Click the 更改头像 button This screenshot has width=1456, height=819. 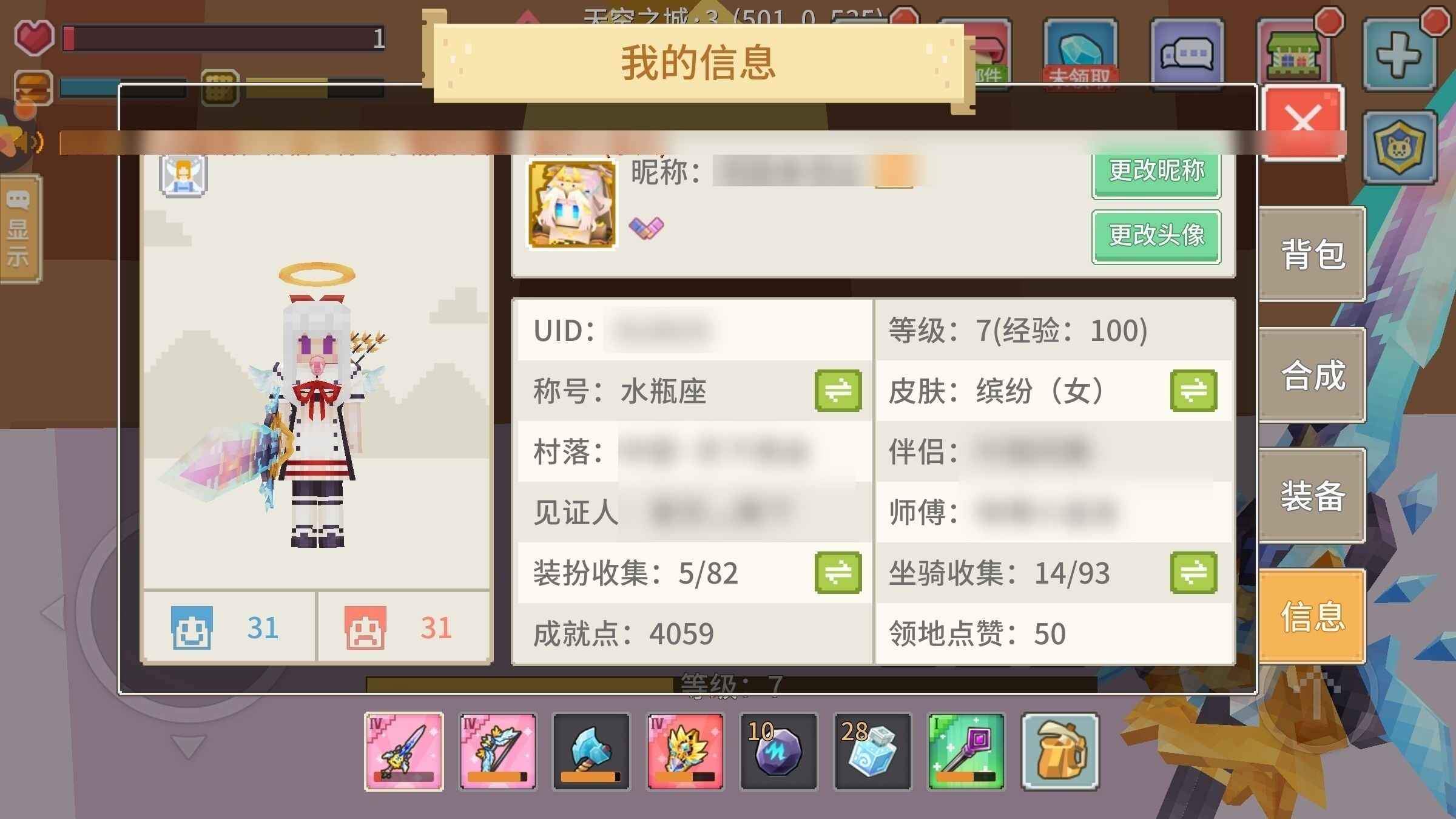click(x=1156, y=237)
